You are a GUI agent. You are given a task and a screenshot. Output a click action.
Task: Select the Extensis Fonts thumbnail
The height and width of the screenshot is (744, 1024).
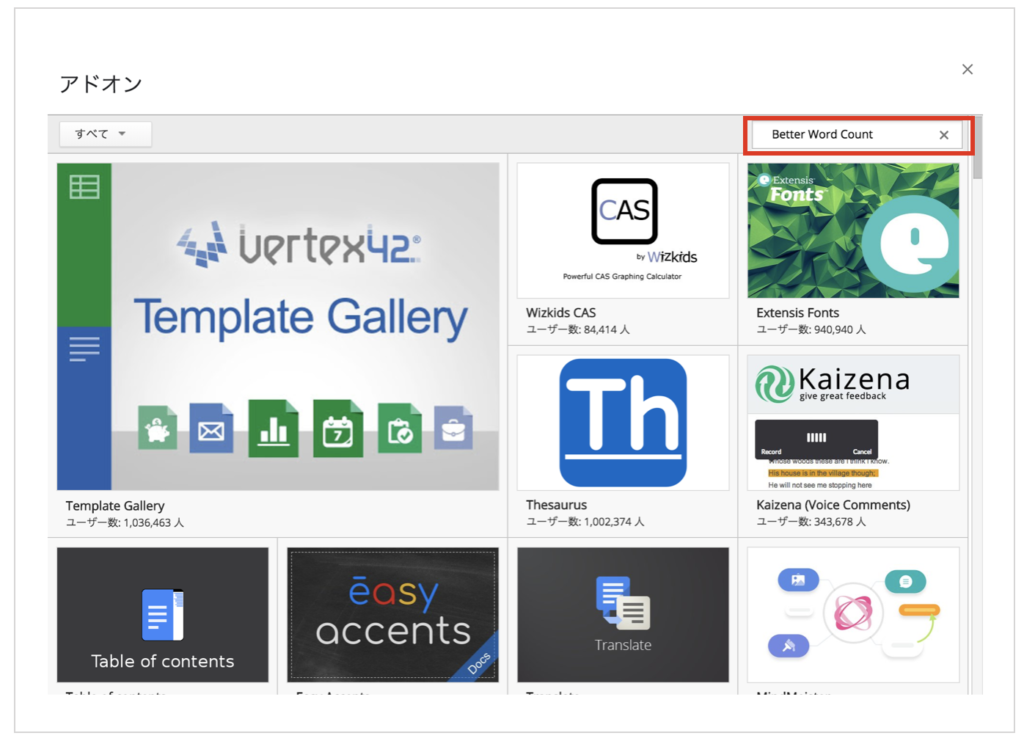[x=853, y=231]
